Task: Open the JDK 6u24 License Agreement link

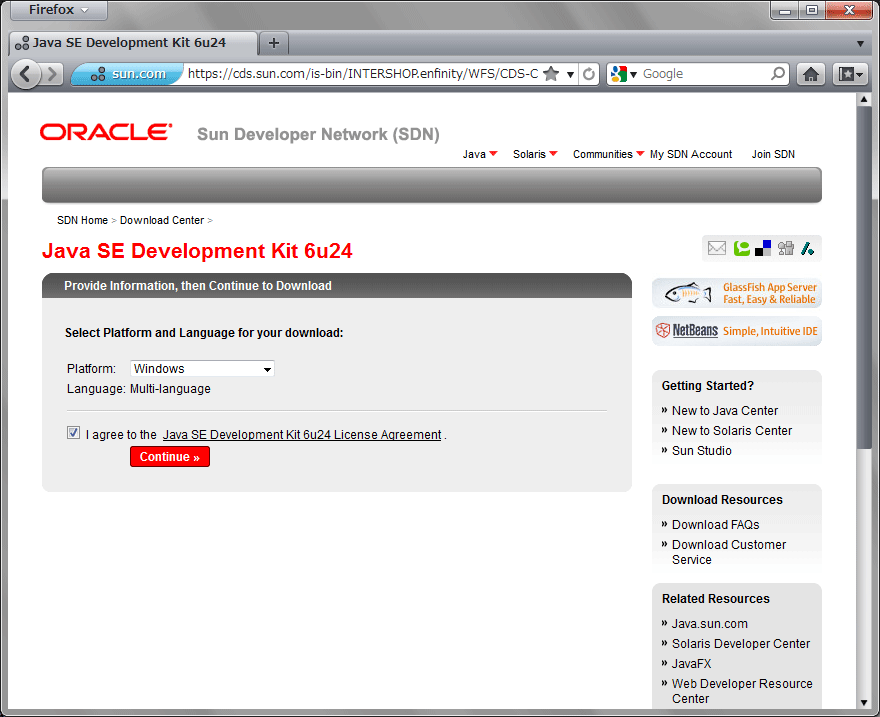Action: click(x=302, y=435)
